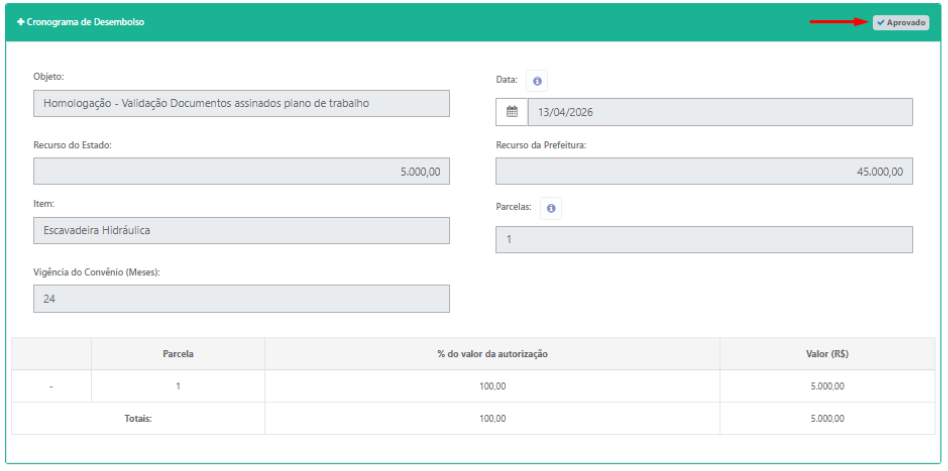
Task: Click the Aprovado status button
Action: click(901, 22)
